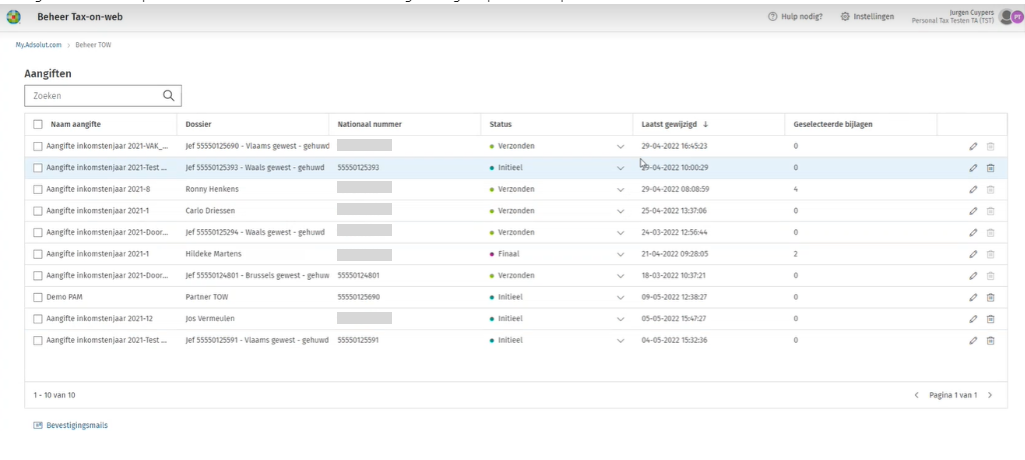Edit the aangifte of dossier Jef 55550124801
The image size is (1025, 460).
click(x=973, y=276)
